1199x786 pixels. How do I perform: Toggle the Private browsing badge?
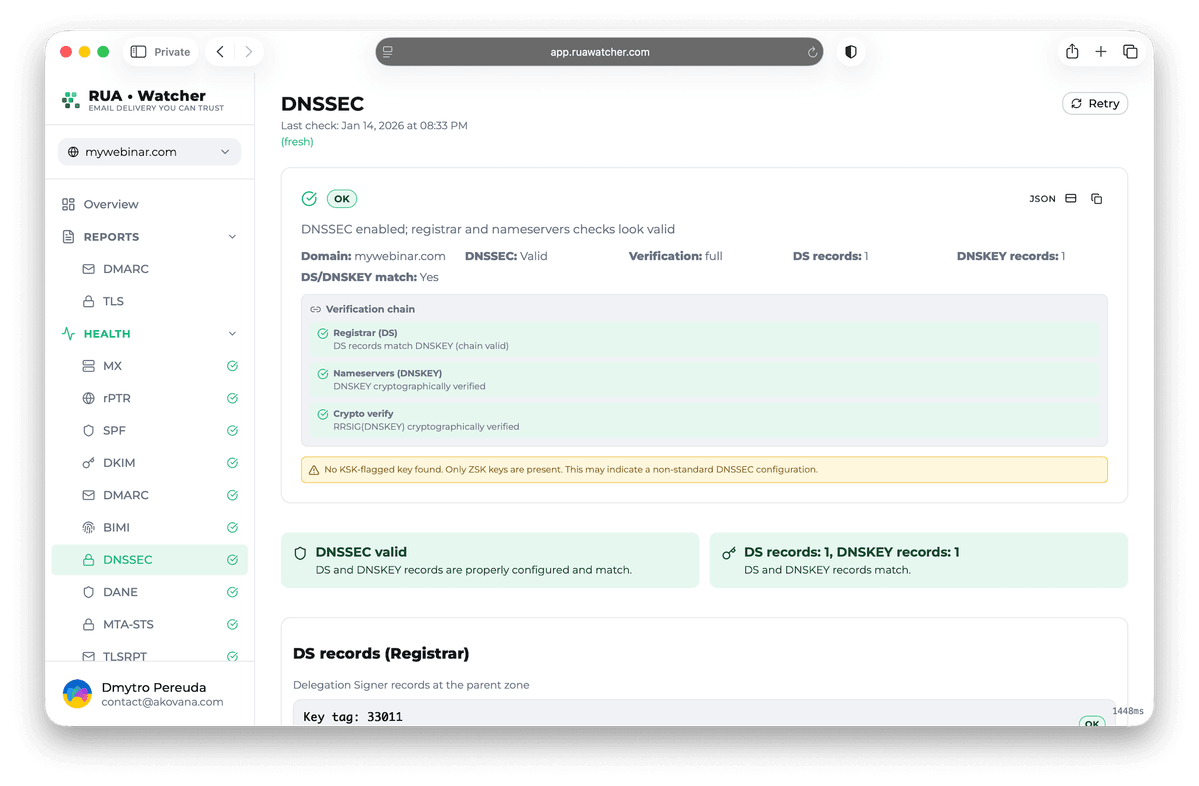[160, 51]
